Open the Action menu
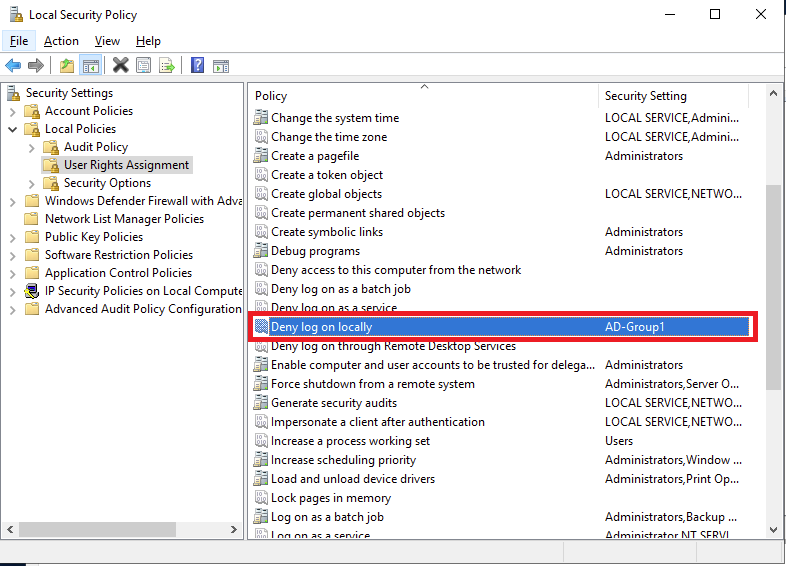This screenshot has width=786, height=566. (61, 41)
